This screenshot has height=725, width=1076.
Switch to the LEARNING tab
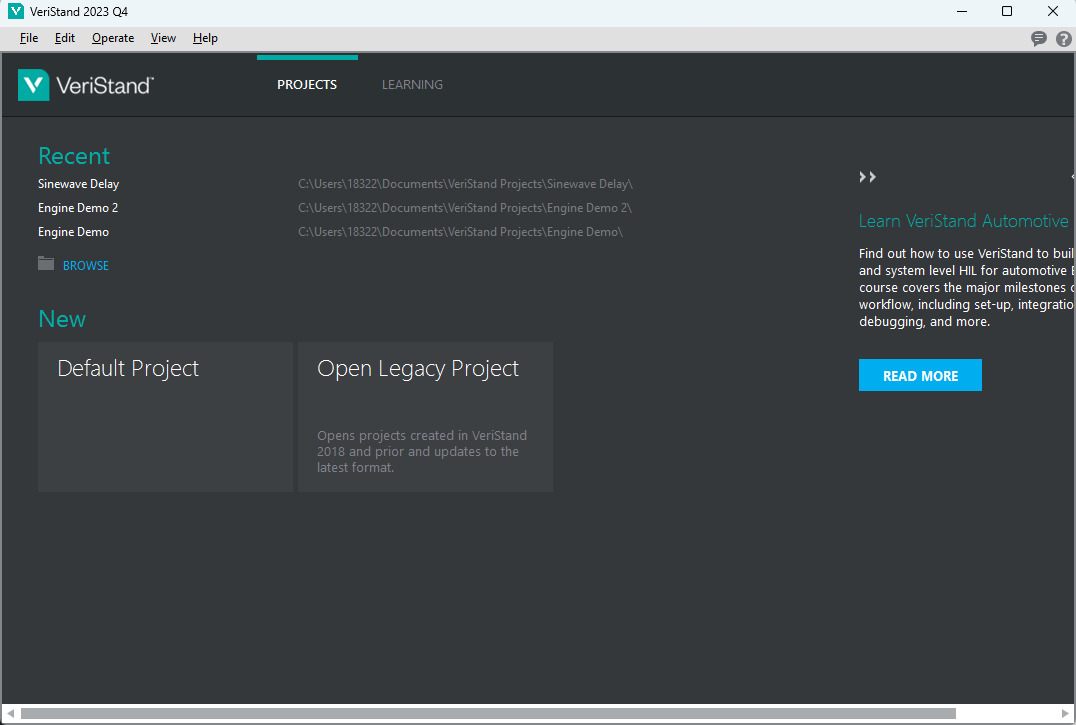[x=412, y=84]
